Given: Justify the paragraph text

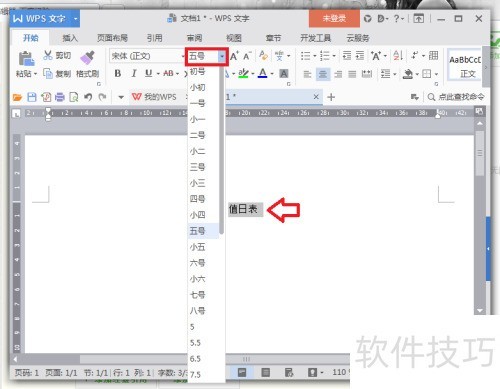Looking at the screenshot, I should 352,74.
